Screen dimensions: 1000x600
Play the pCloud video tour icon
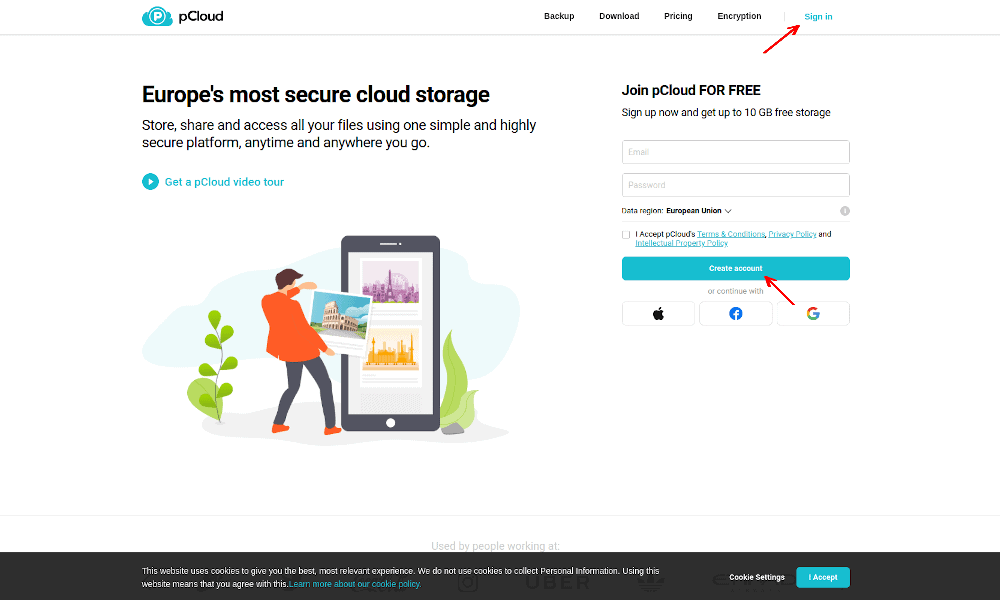point(150,182)
